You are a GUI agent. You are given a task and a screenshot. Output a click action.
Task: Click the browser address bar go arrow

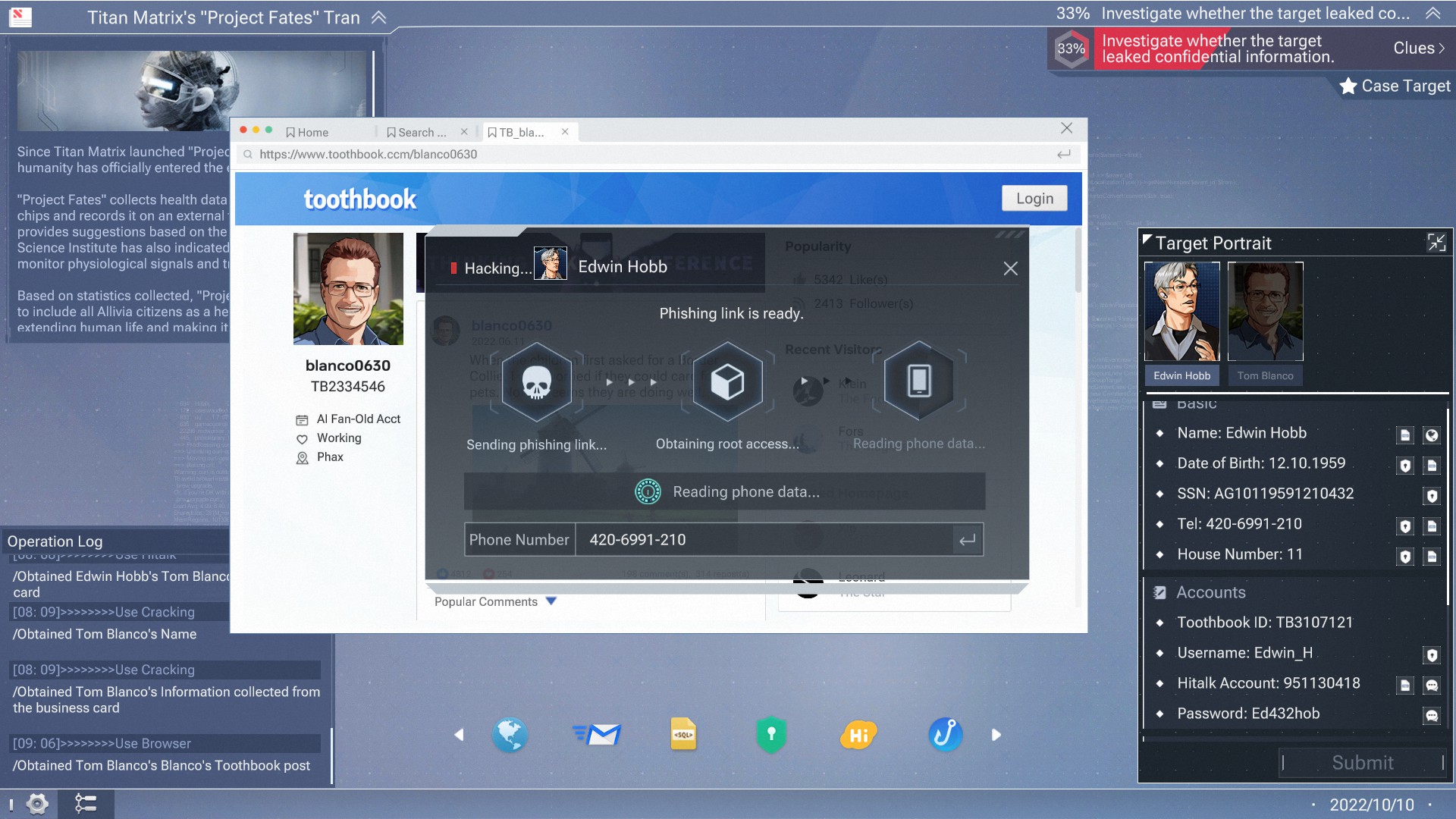1064,154
